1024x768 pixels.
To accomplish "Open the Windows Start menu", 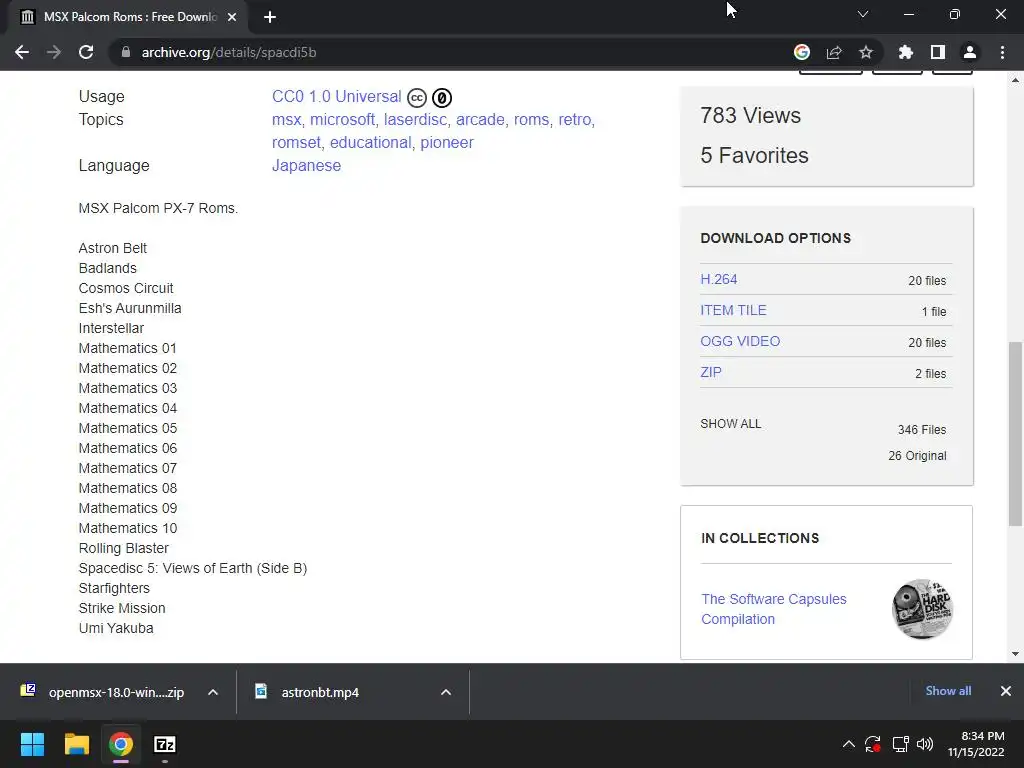I will [32, 744].
